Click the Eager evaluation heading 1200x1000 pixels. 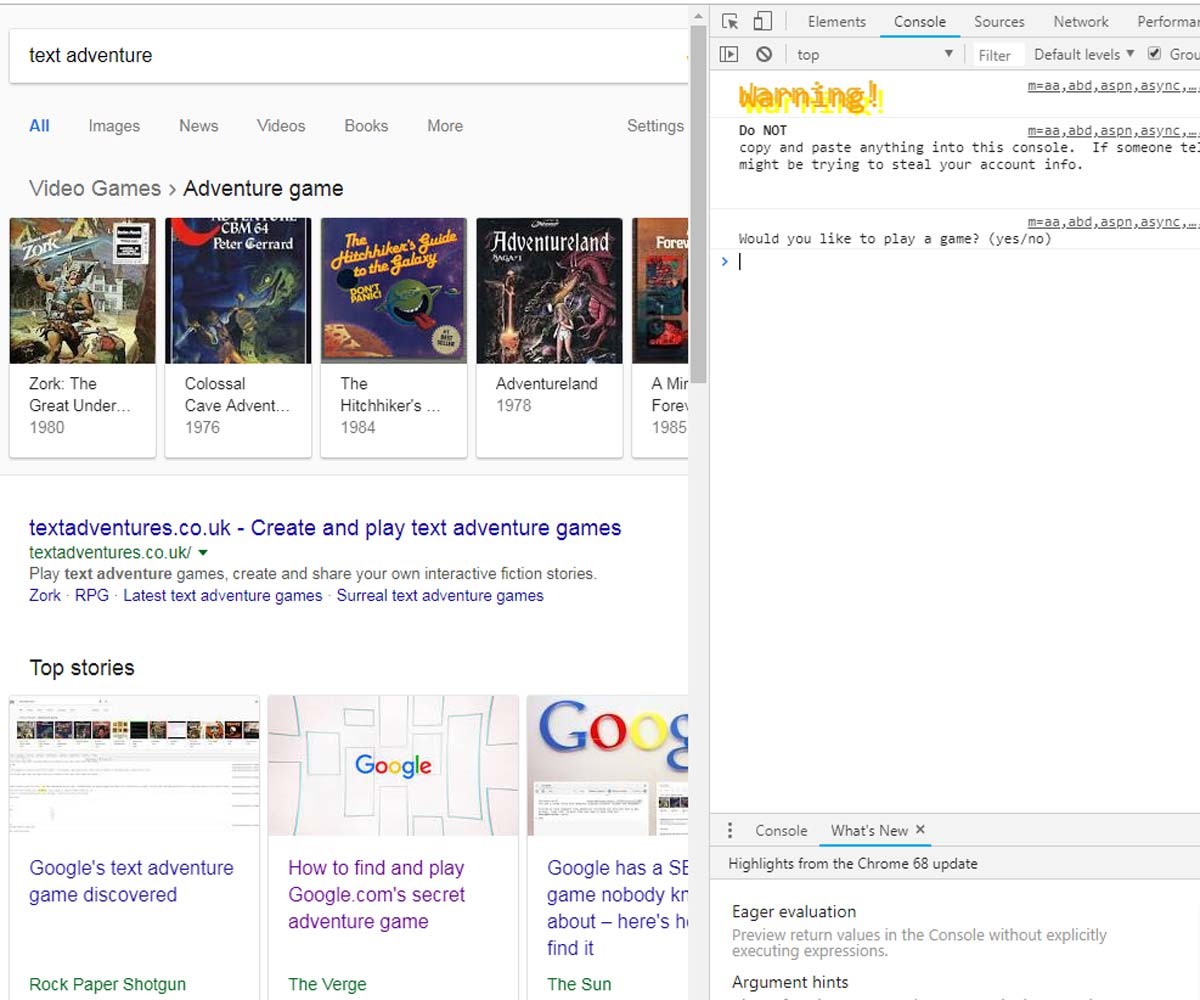click(x=794, y=911)
